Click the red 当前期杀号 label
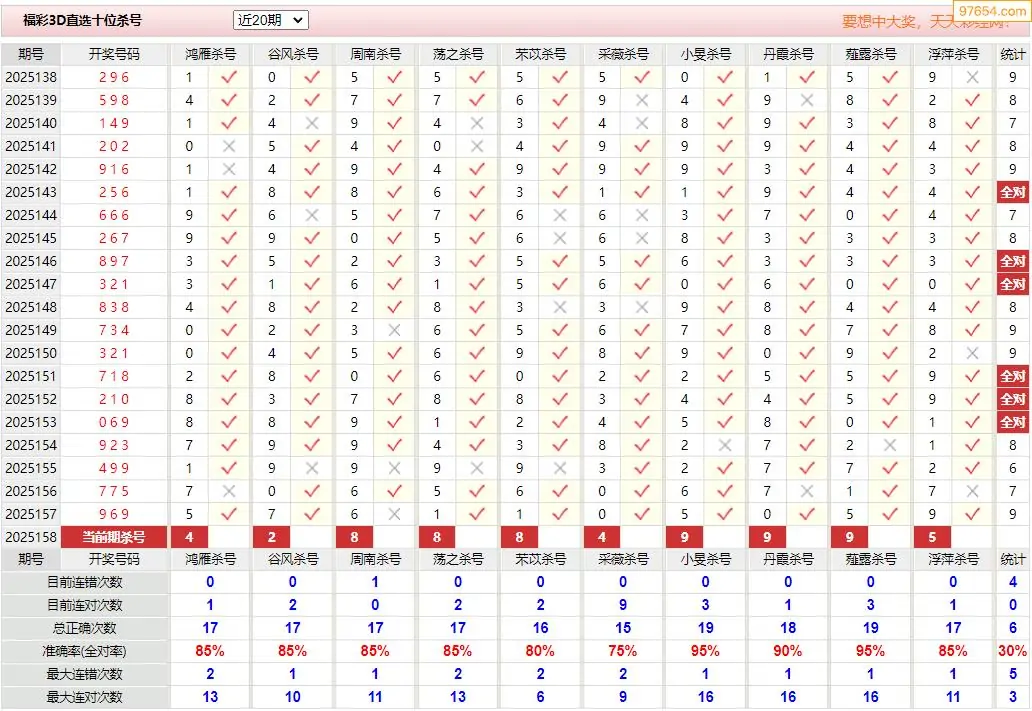This screenshot has width=1032, height=711. (114, 537)
